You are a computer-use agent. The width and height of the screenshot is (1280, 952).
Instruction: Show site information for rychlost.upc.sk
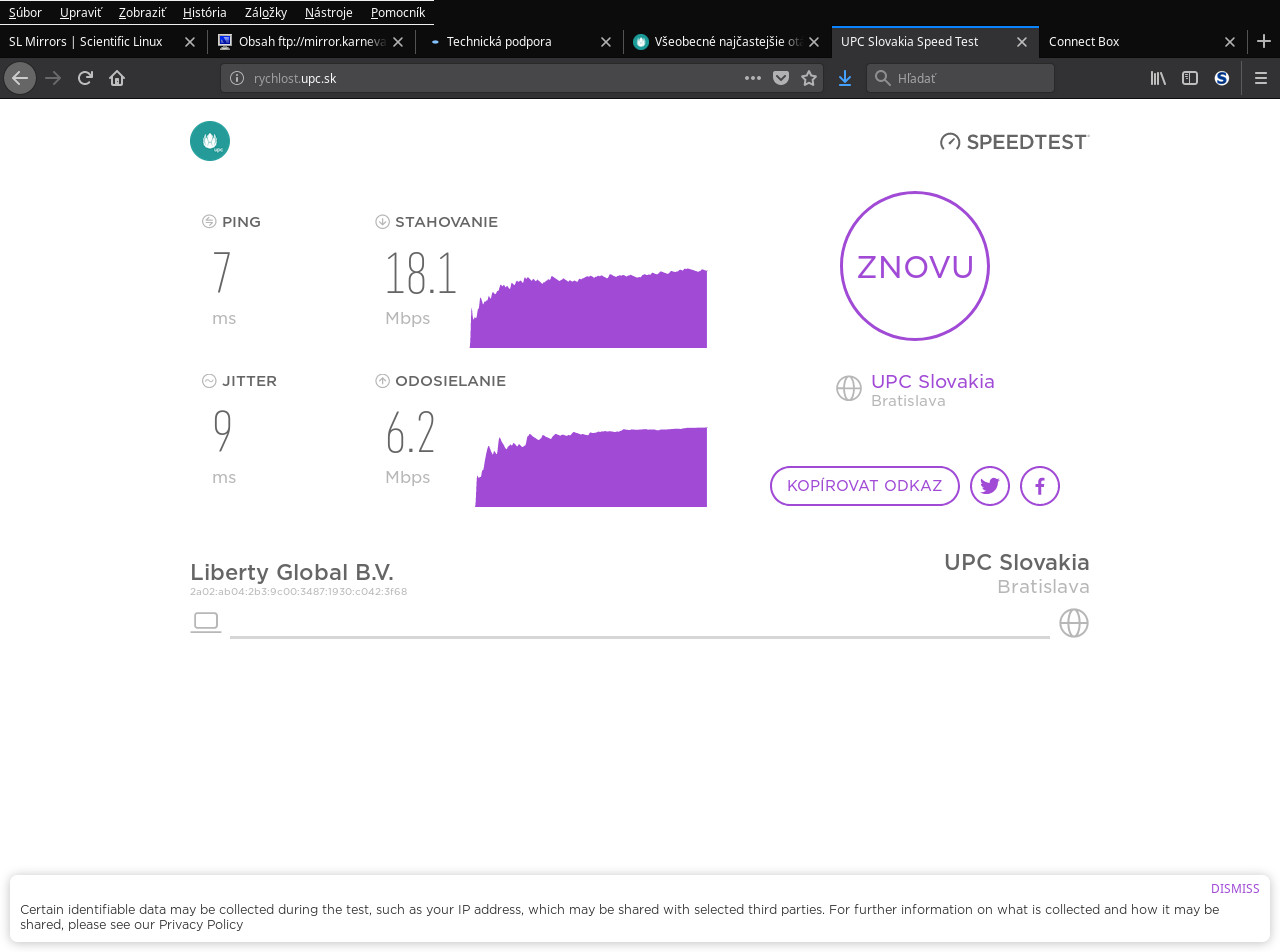click(x=237, y=78)
